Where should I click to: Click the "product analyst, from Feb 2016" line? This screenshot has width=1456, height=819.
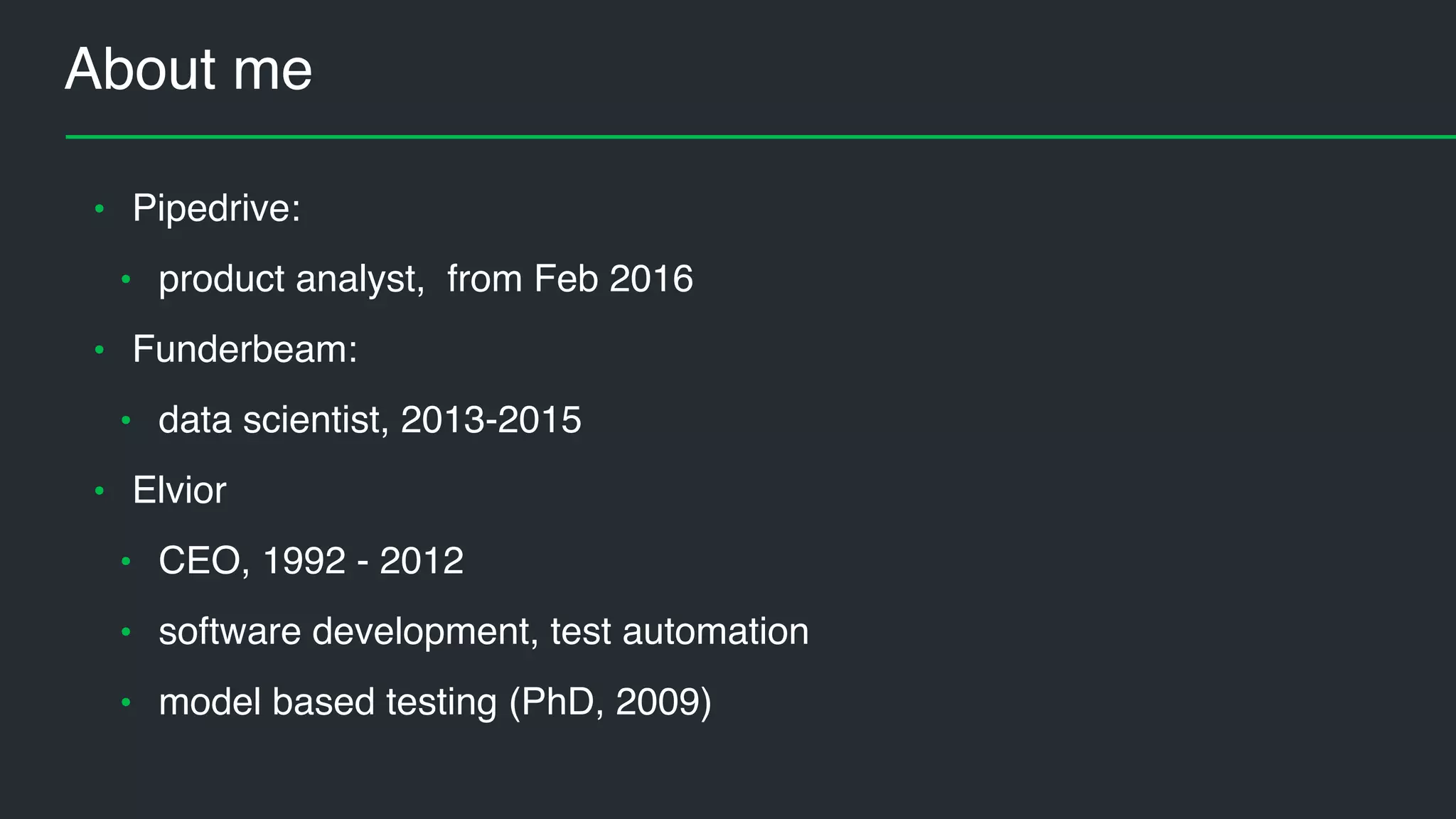[425, 279]
